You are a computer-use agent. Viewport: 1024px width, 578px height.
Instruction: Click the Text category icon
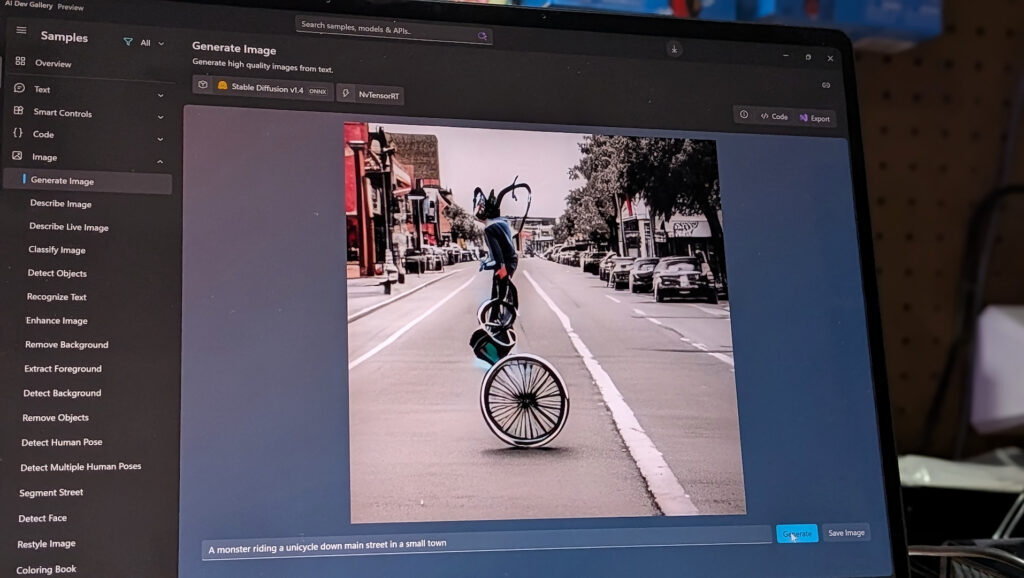pos(20,88)
